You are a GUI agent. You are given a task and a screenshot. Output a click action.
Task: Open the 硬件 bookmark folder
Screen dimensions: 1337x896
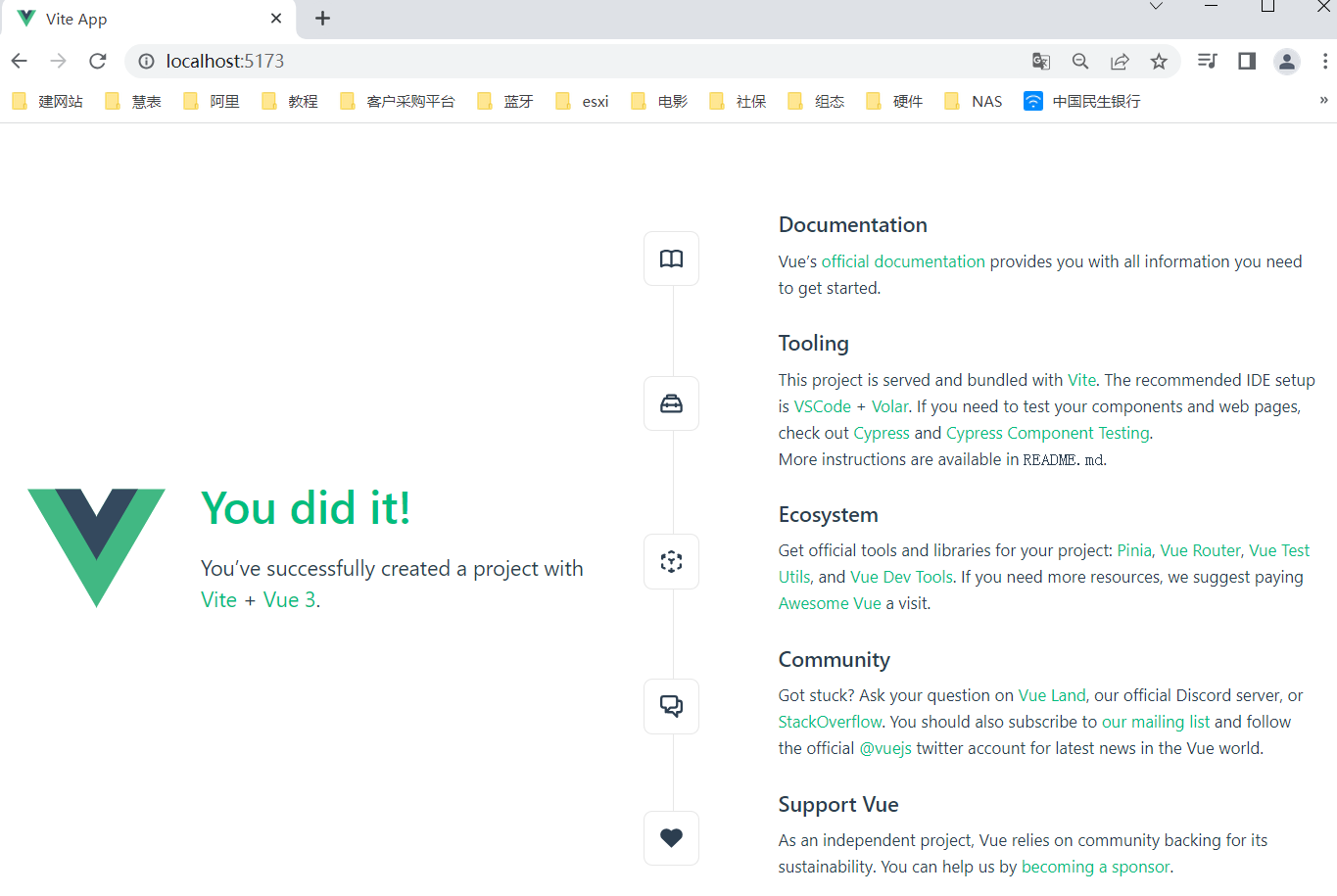[x=895, y=101]
